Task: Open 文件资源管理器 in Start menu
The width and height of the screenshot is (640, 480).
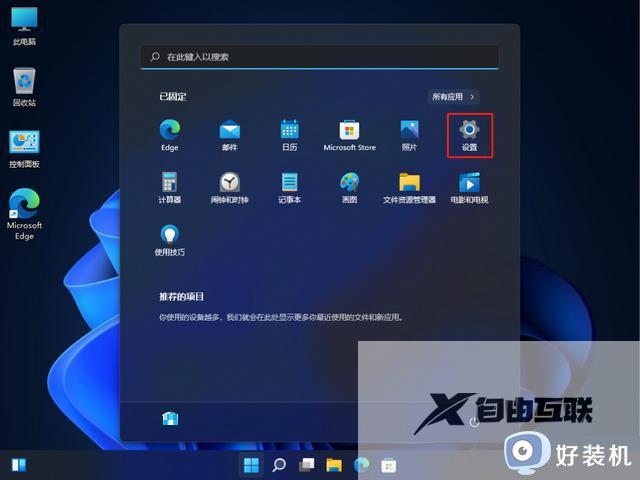Action: click(409, 188)
